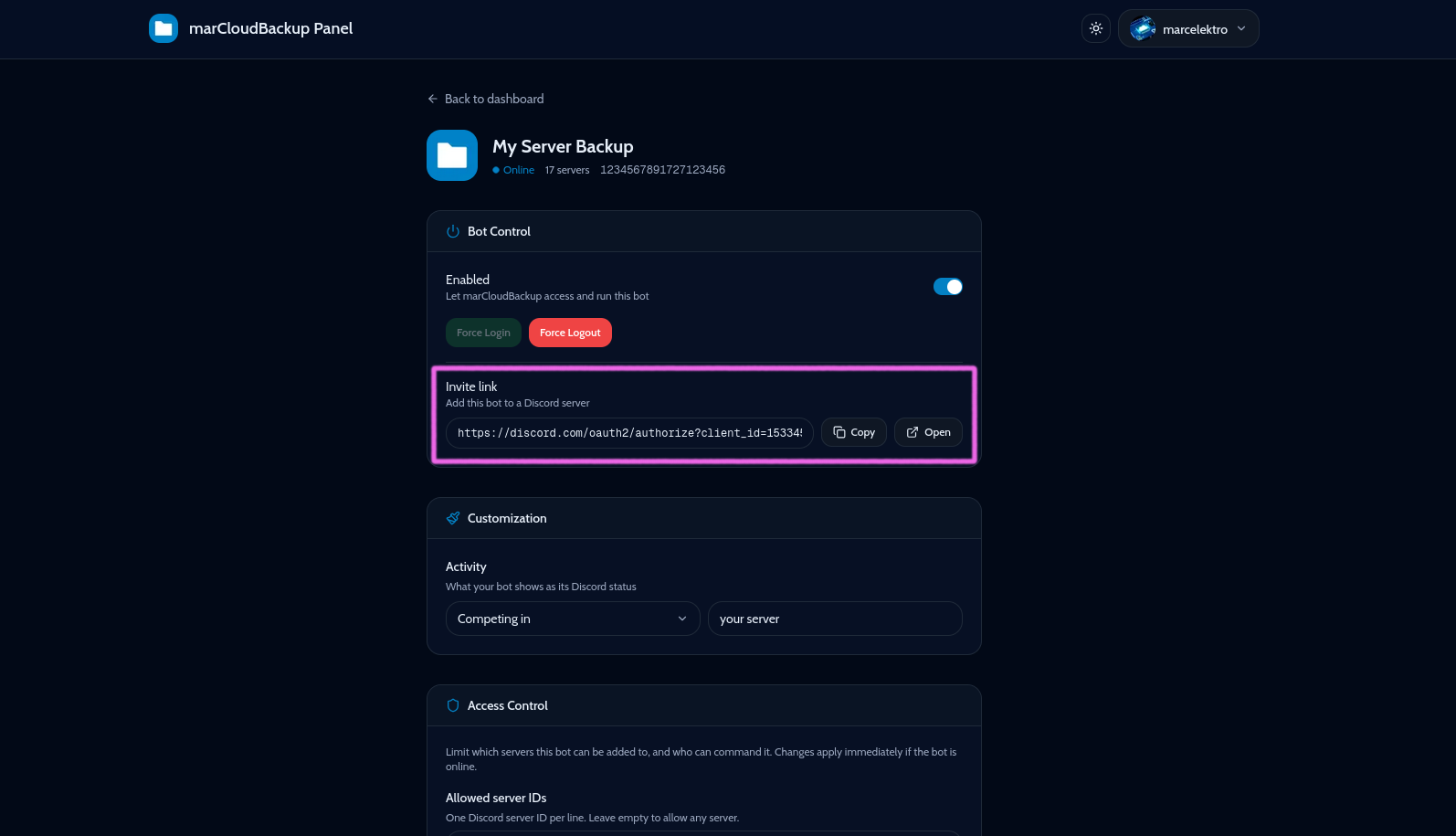Toggle the light/dark theme sun icon
The width and height of the screenshot is (1456, 836).
coord(1096,28)
